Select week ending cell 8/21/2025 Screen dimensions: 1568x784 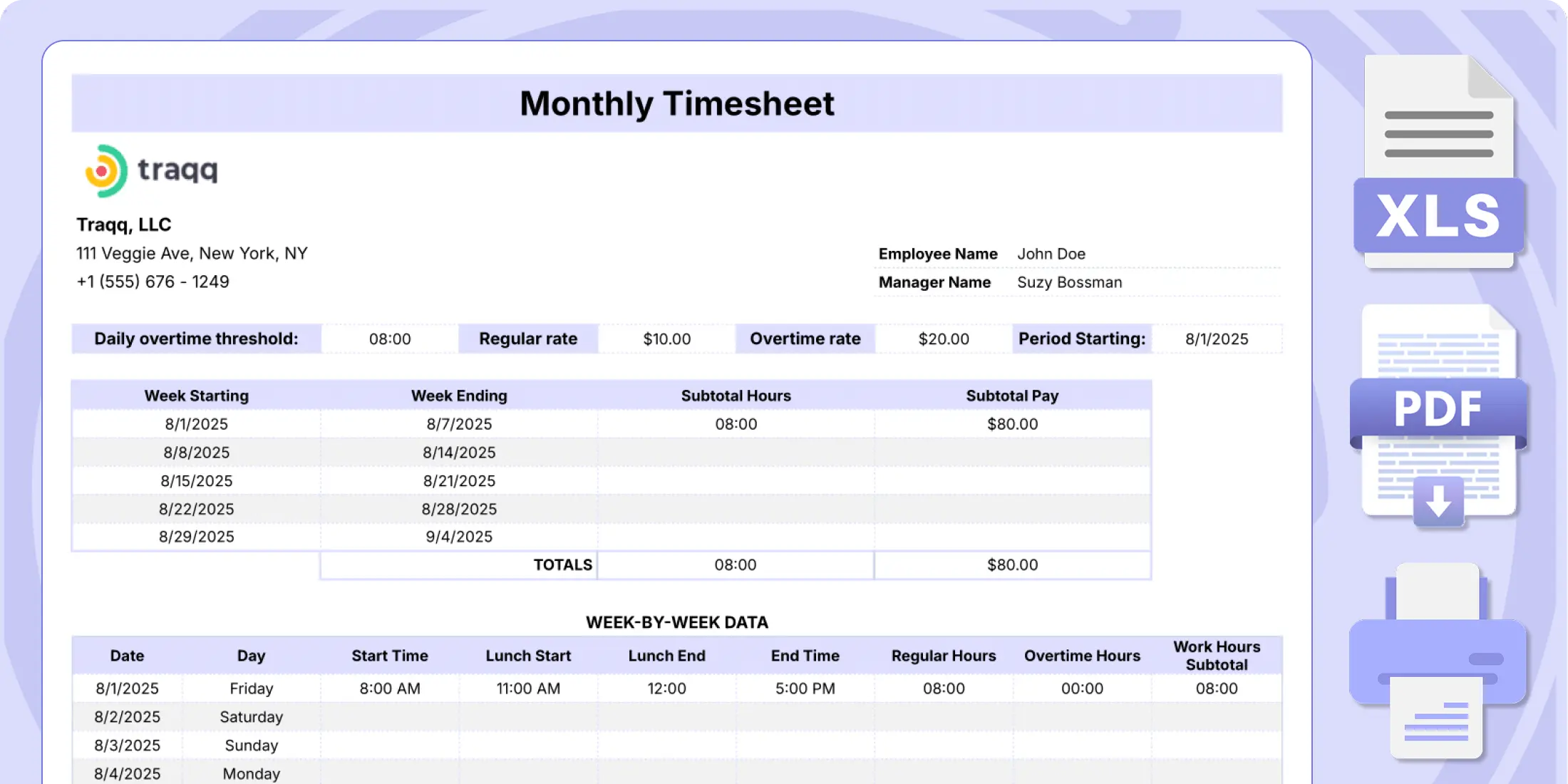click(459, 481)
